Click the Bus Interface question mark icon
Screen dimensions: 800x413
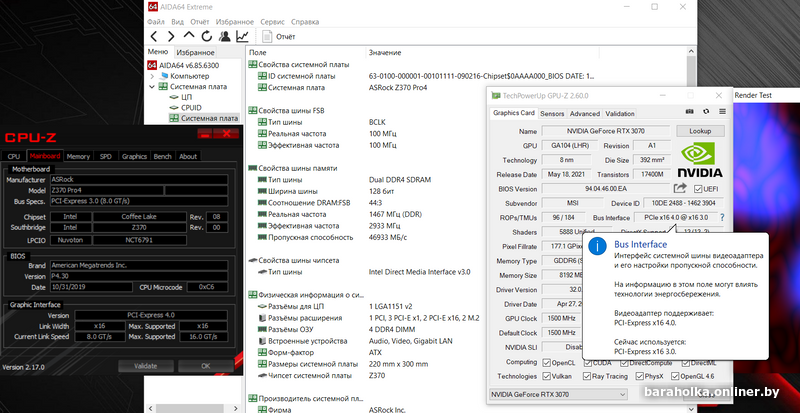tap(721, 217)
